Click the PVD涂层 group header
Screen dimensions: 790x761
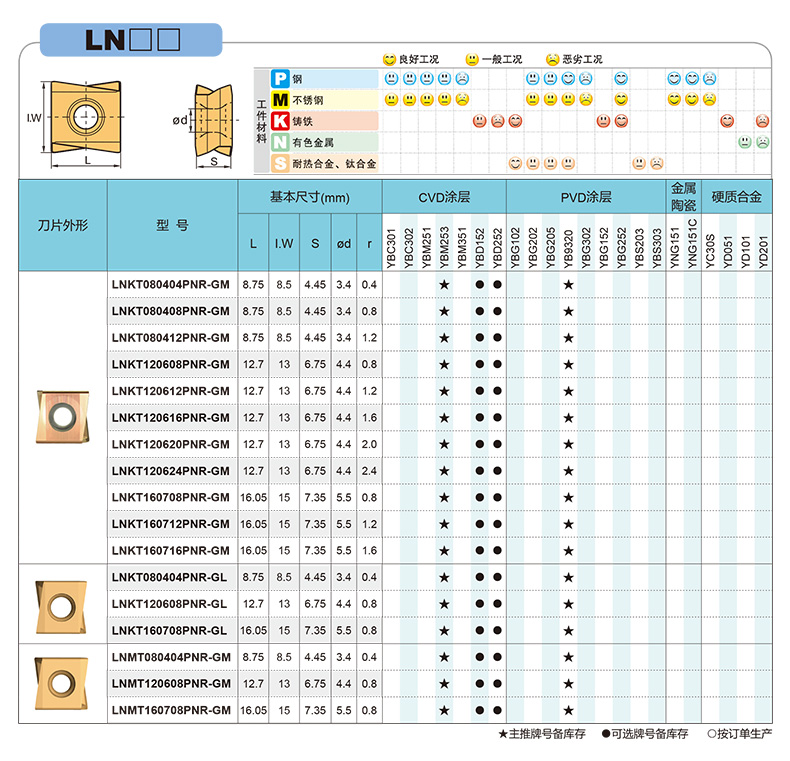(x=586, y=197)
